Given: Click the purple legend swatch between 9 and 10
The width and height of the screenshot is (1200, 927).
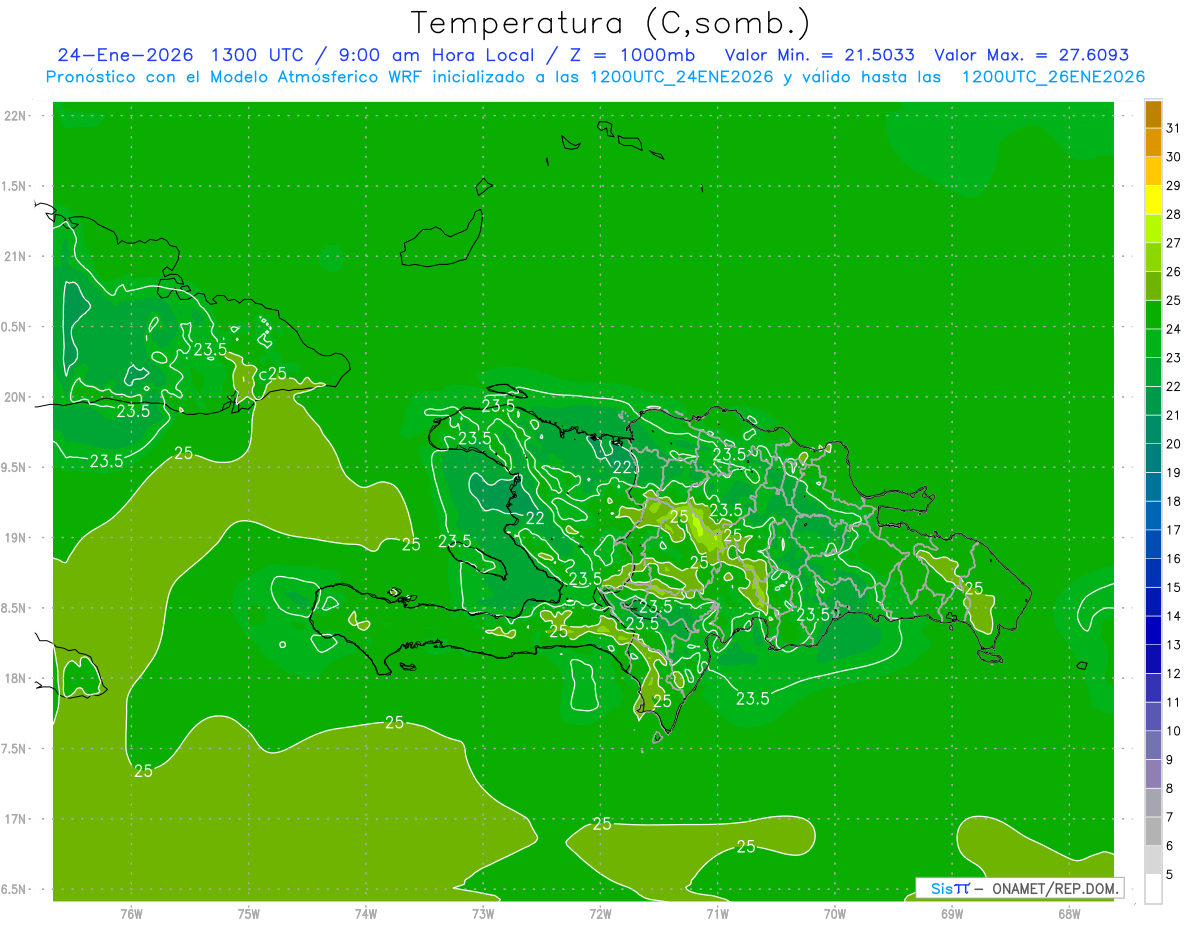Looking at the screenshot, I should point(1153,746).
